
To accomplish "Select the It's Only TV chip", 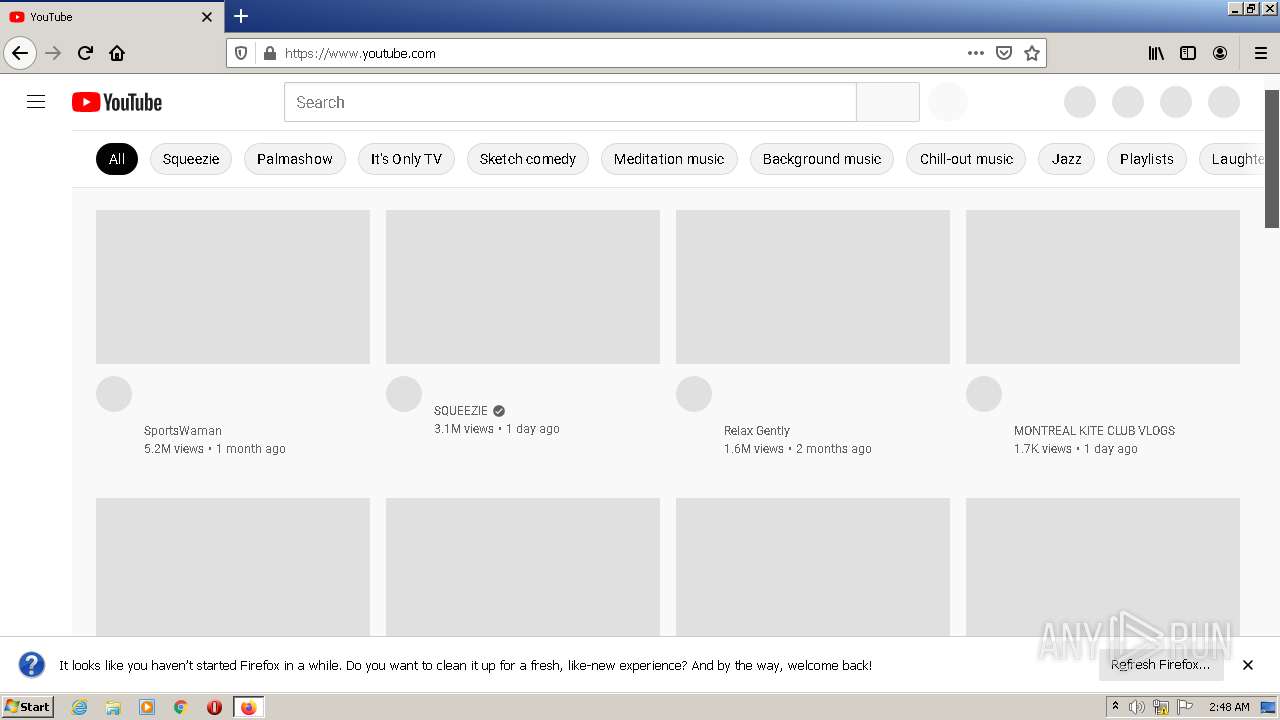I will (406, 159).
